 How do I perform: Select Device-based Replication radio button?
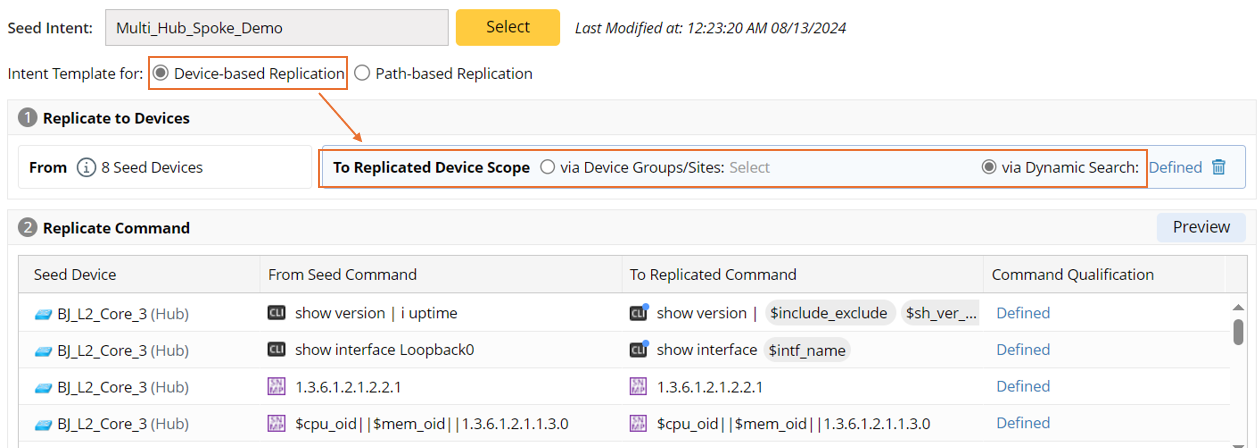tap(161, 73)
